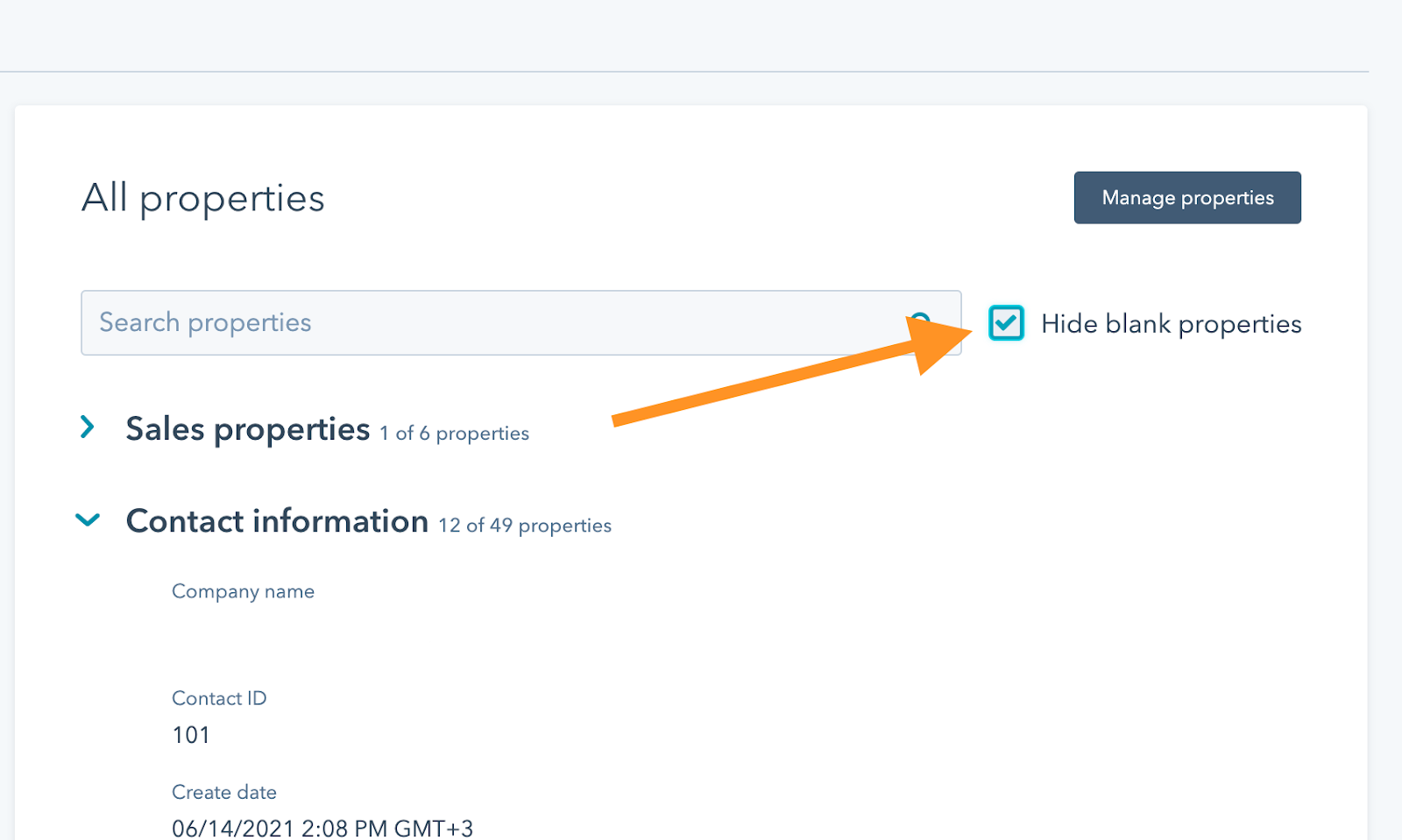The height and width of the screenshot is (840, 1402).
Task: Click the All properties heading
Action: 203,198
